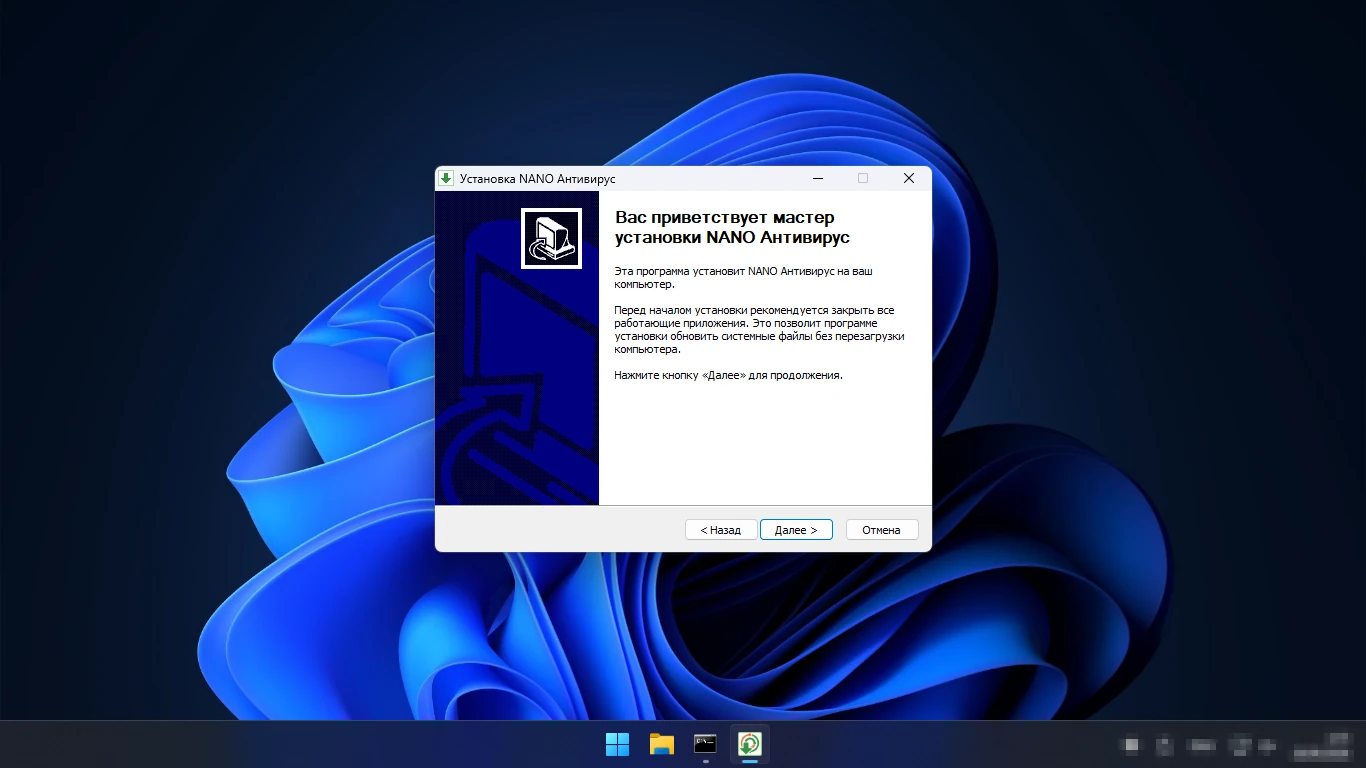Click the «Далее >» button to continue
Screen dimensions: 1366x768
tap(796, 530)
